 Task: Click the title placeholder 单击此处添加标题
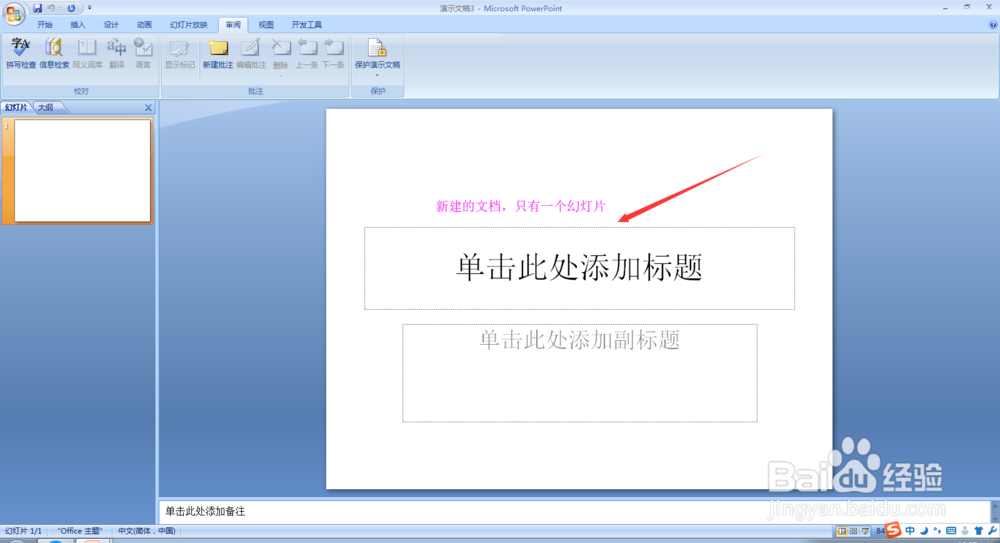coord(579,268)
